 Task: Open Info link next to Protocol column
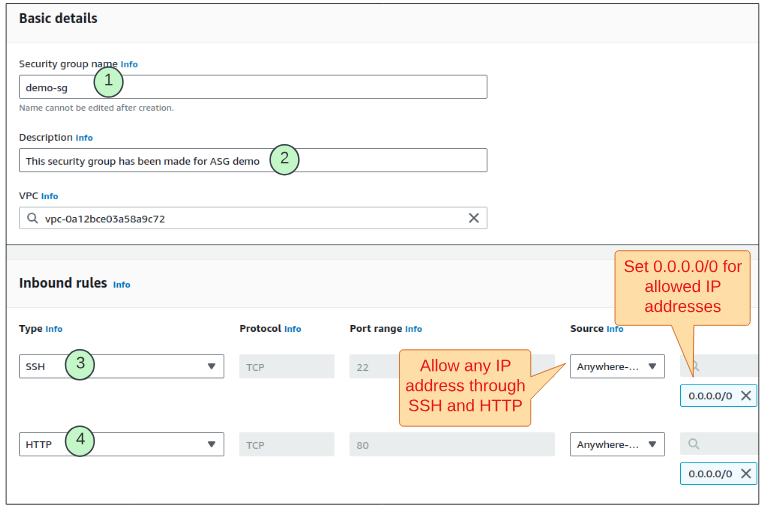[292, 329]
